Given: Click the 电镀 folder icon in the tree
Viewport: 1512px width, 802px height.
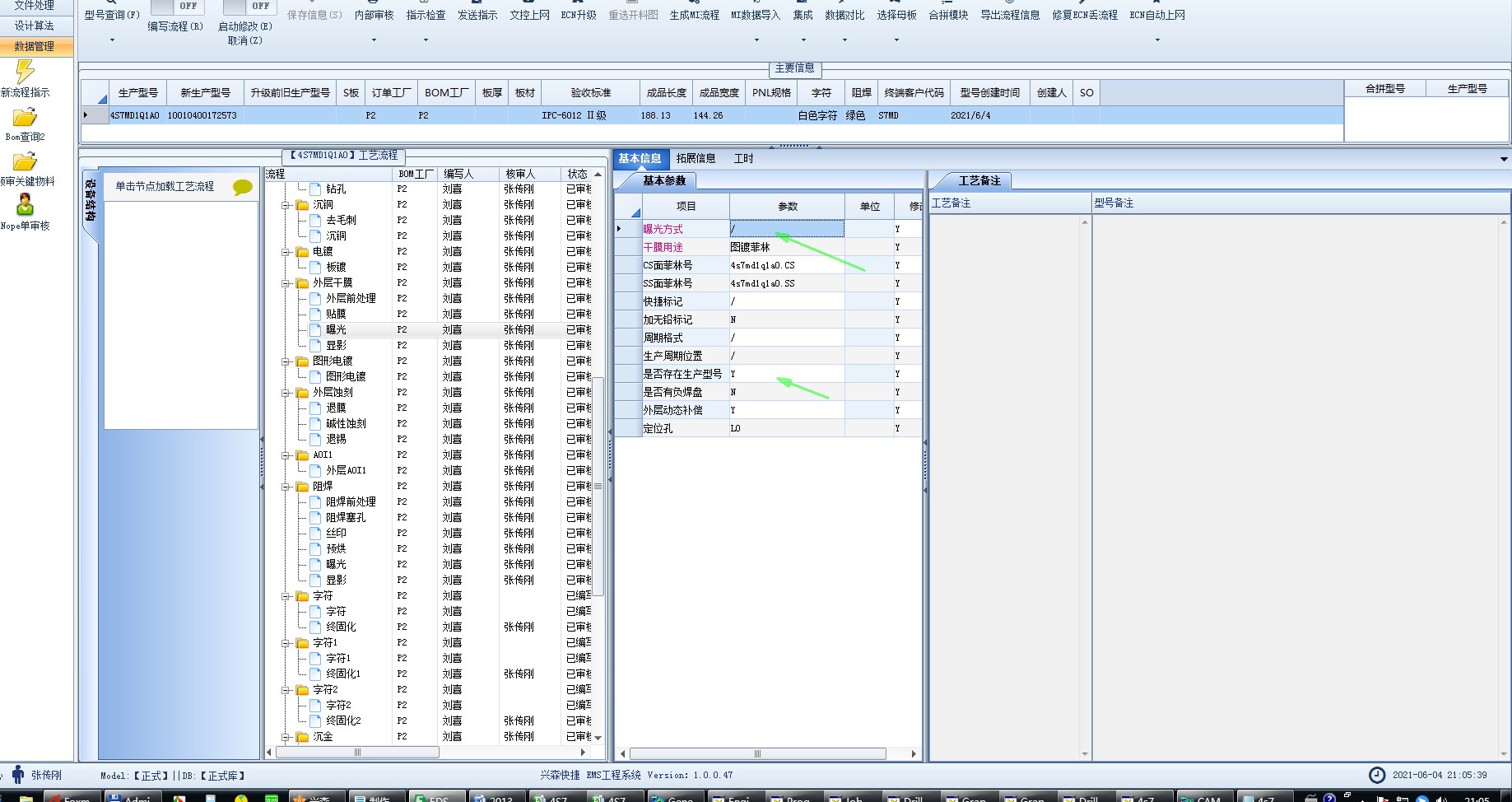Looking at the screenshot, I should coord(302,252).
